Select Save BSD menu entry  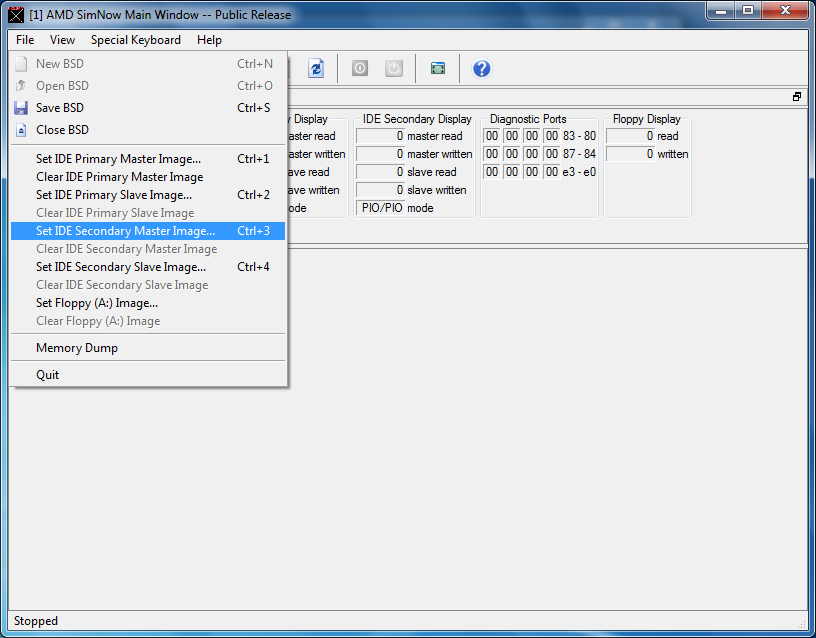tap(148, 108)
